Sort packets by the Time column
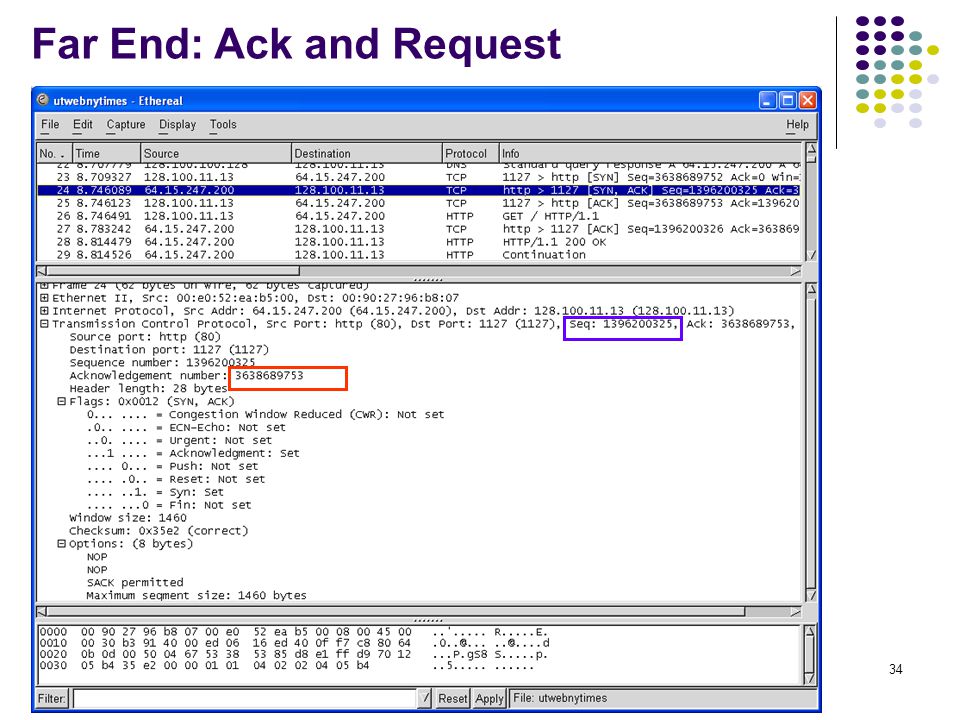The height and width of the screenshot is (720, 960). (107, 153)
